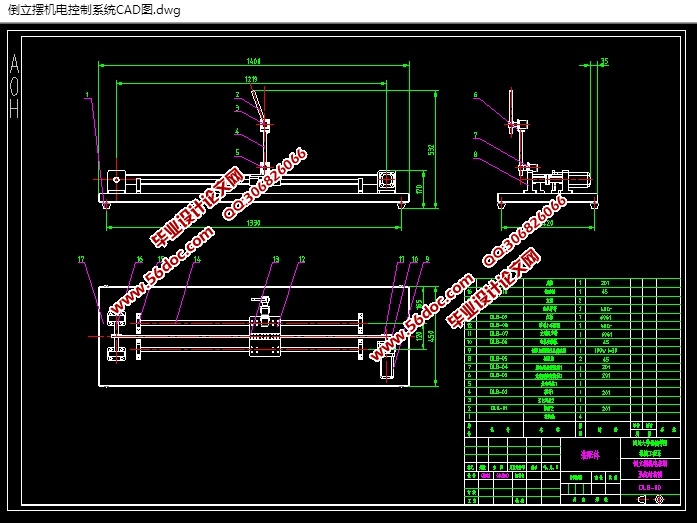
Task: Select part balloon number 4
Action: point(237,131)
